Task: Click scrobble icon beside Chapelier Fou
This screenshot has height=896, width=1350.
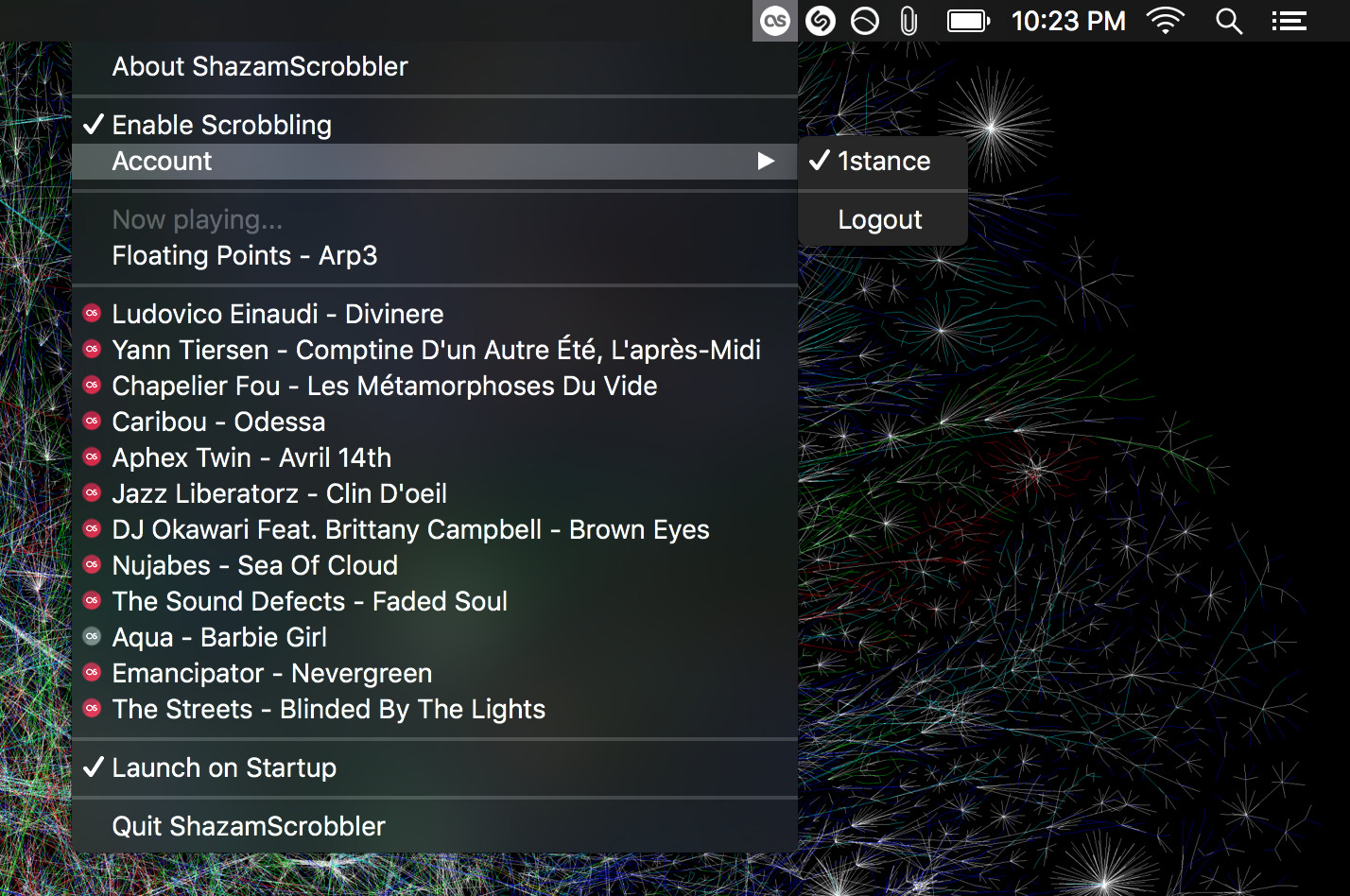Action: pyautogui.click(x=92, y=385)
